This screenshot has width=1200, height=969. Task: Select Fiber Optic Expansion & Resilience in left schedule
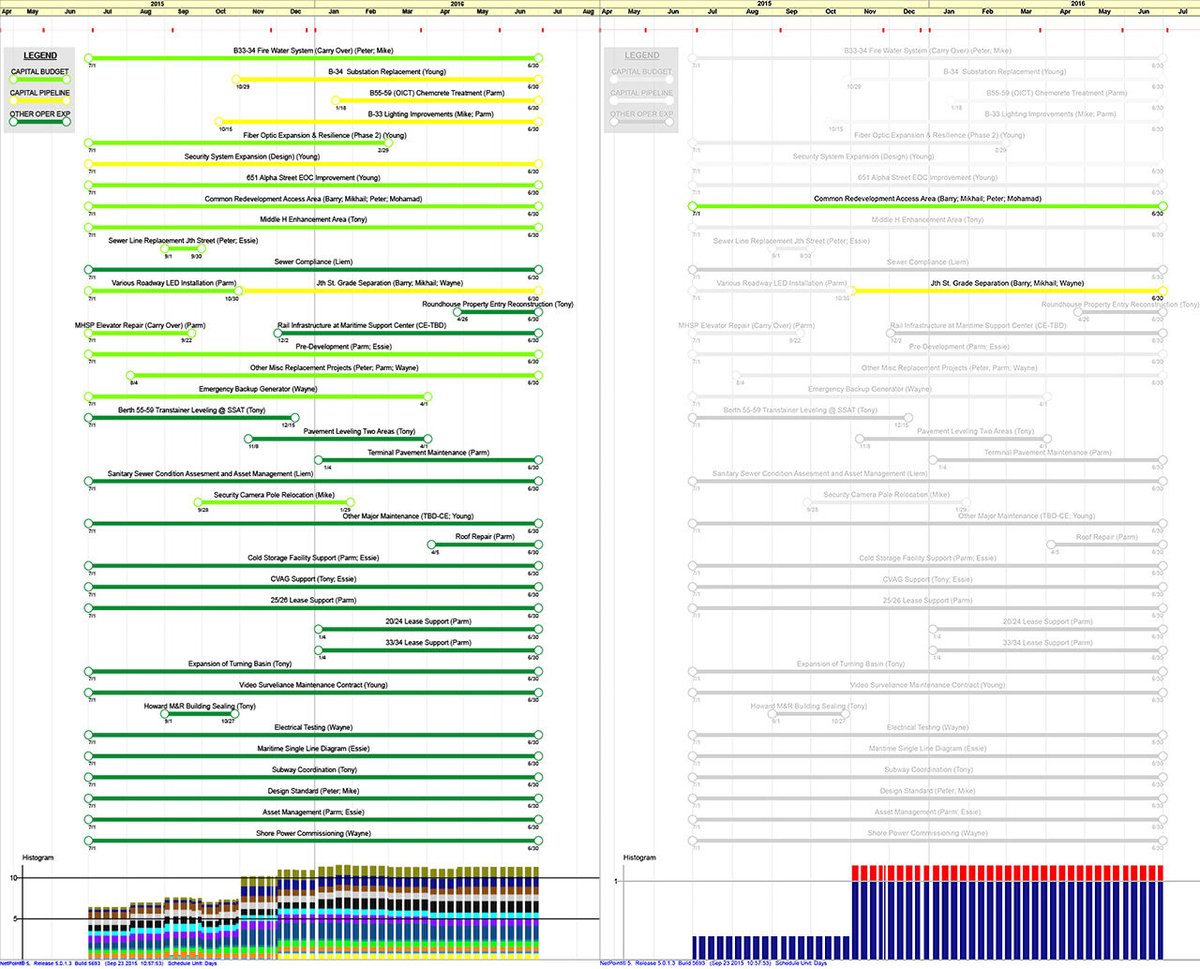pyautogui.click(x=239, y=143)
